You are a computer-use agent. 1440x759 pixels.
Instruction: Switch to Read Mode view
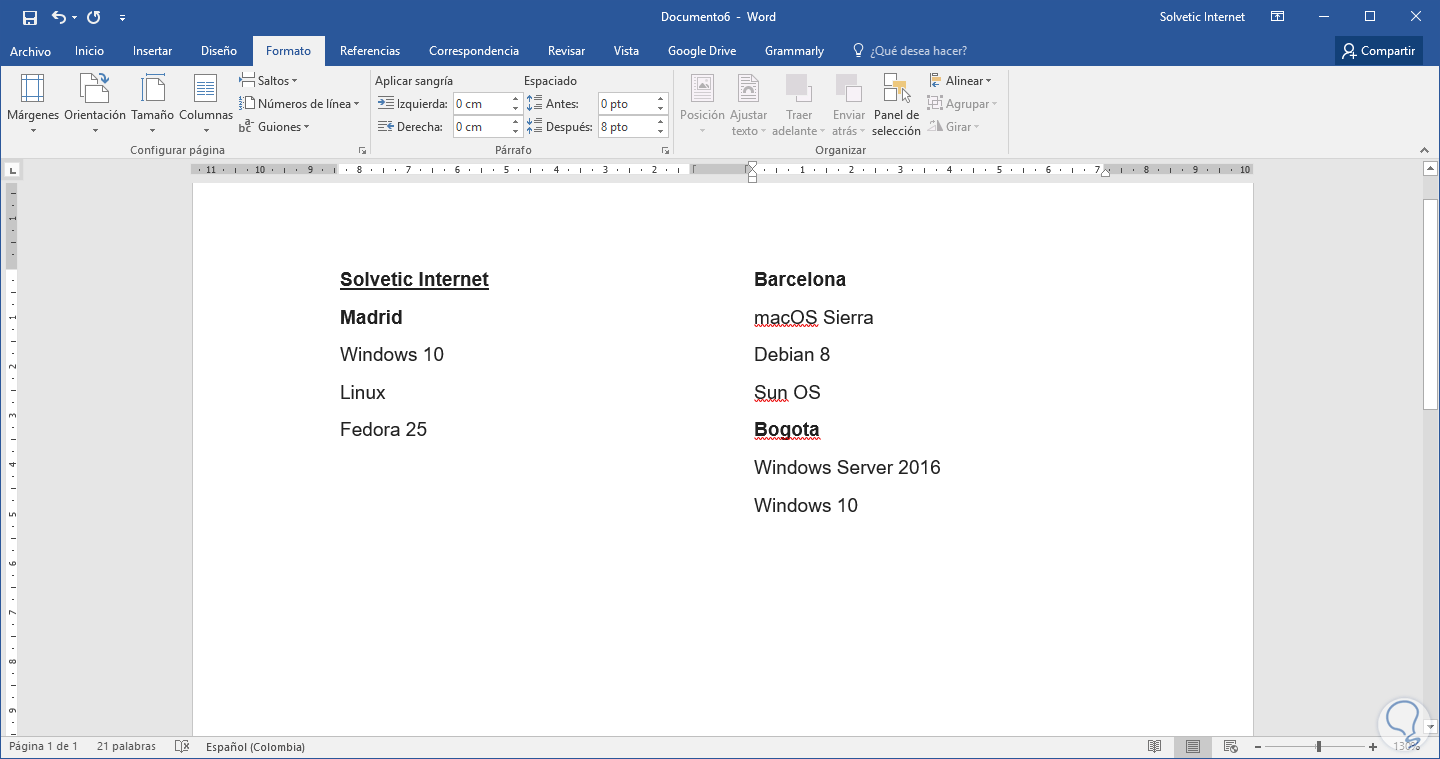point(1155,747)
